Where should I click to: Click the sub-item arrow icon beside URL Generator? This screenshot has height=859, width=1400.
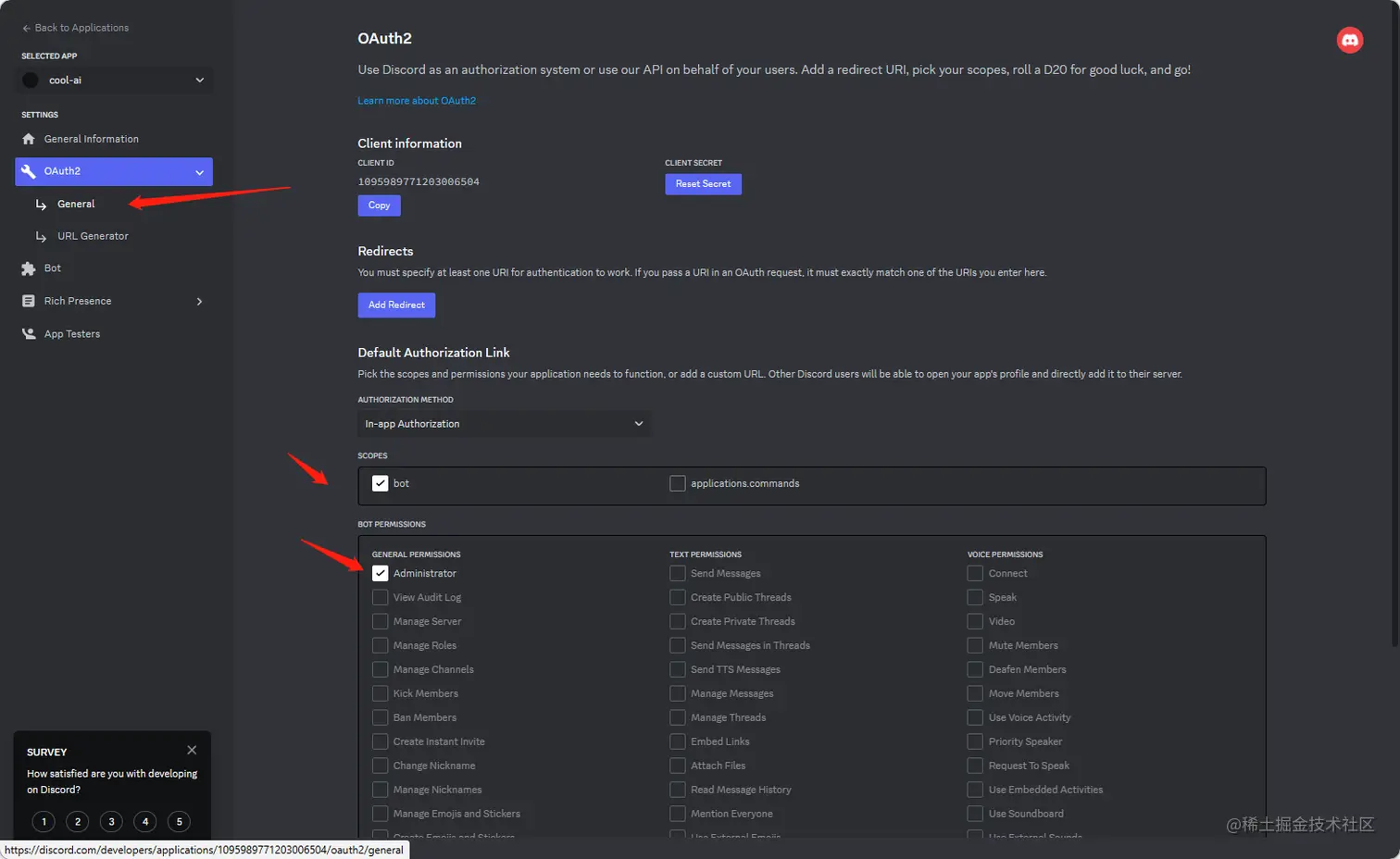[41, 237]
